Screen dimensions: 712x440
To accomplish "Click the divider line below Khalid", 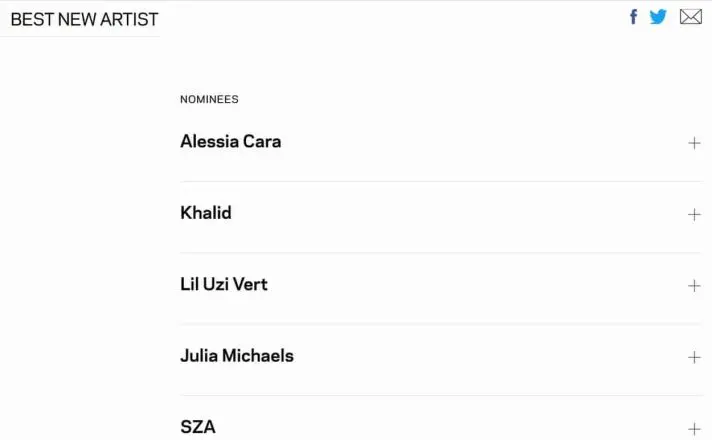I will click(x=441, y=253).
